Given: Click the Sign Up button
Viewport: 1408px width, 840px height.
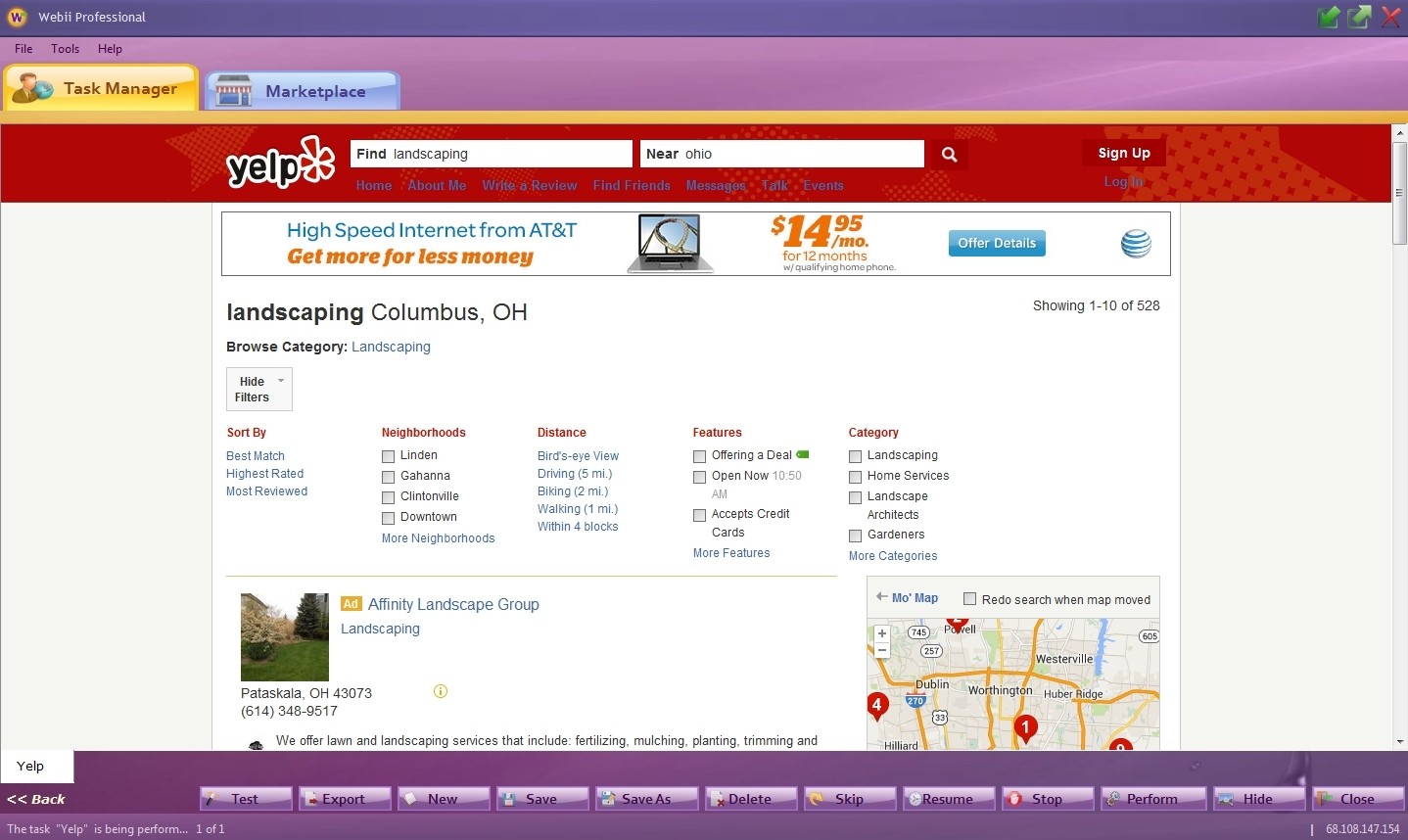Looking at the screenshot, I should coord(1124,153).
